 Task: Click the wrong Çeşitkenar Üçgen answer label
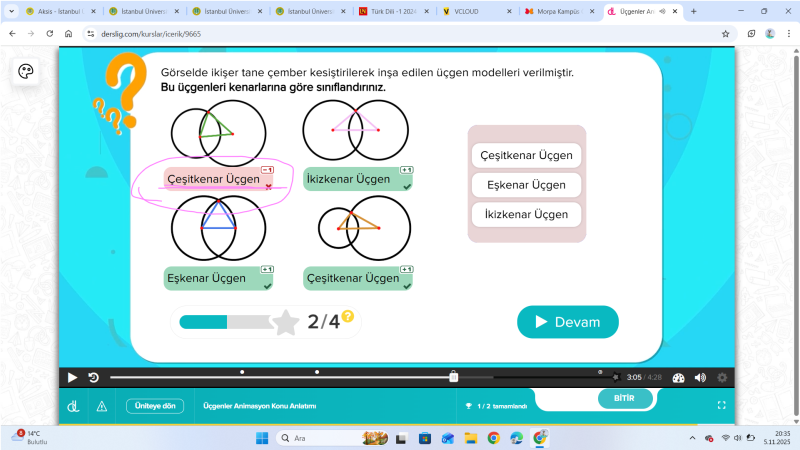click(x=218, y=179)
